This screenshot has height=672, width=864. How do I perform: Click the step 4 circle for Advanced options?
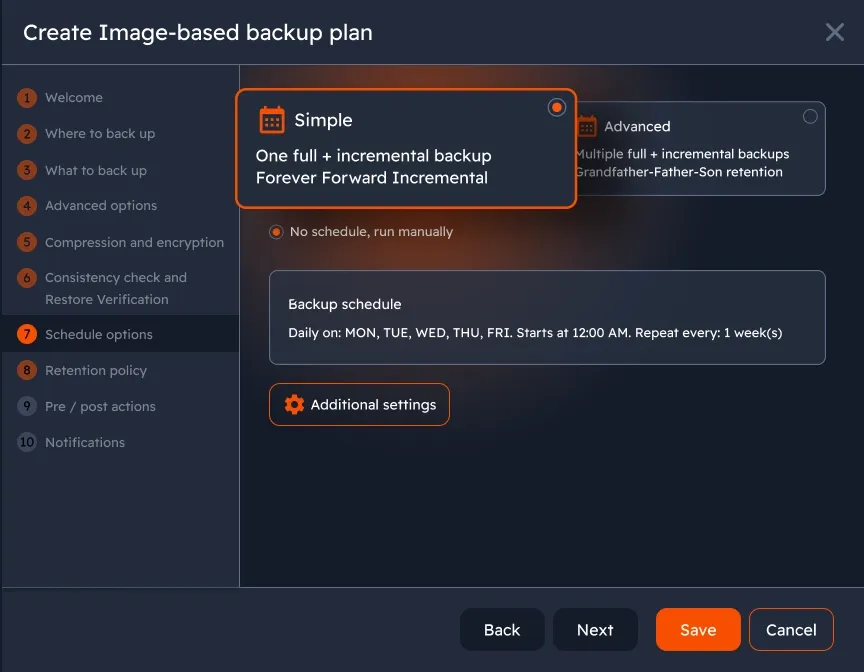tap(26, 206)
